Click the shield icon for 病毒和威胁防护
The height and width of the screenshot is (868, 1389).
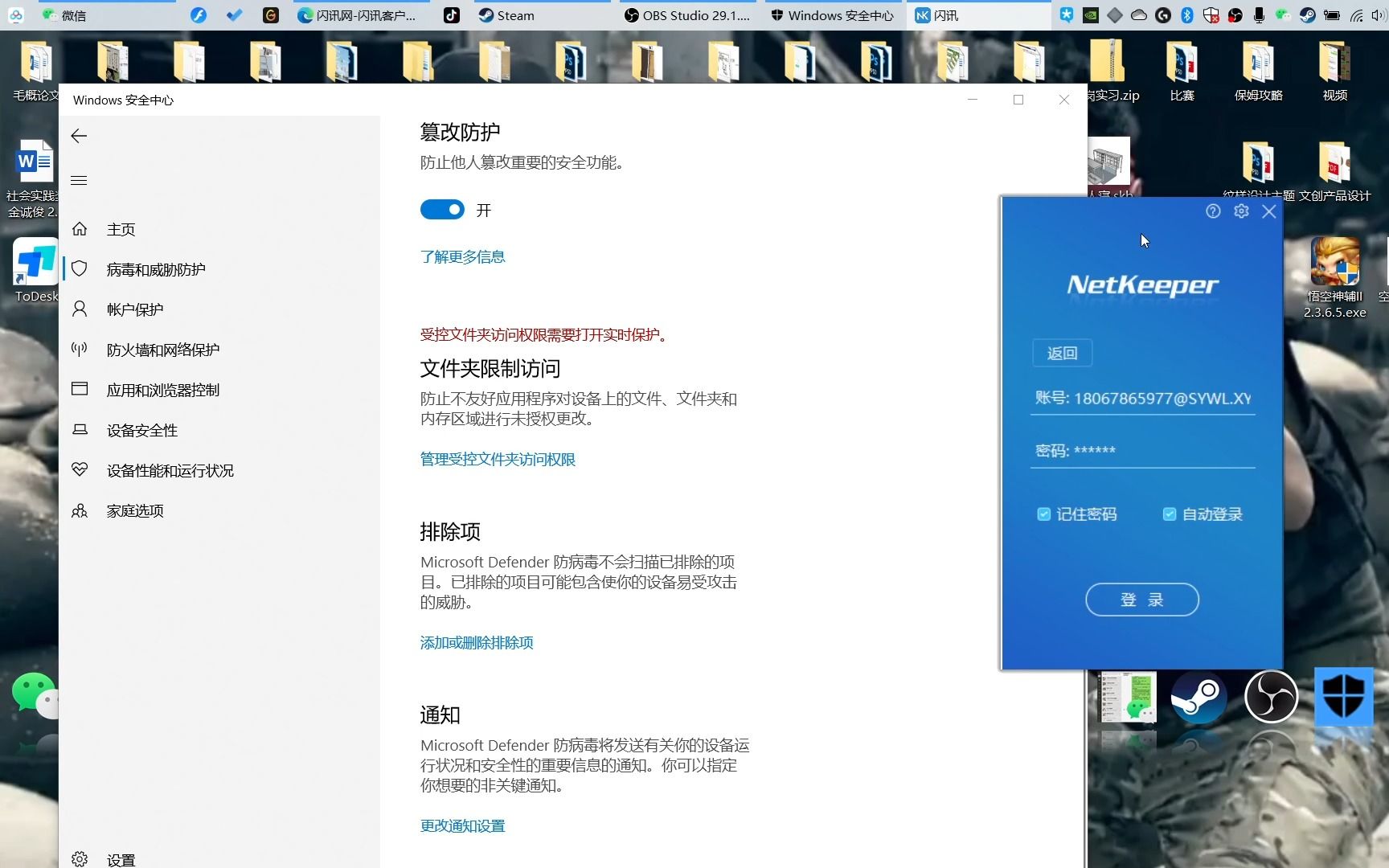pos(80,269)
